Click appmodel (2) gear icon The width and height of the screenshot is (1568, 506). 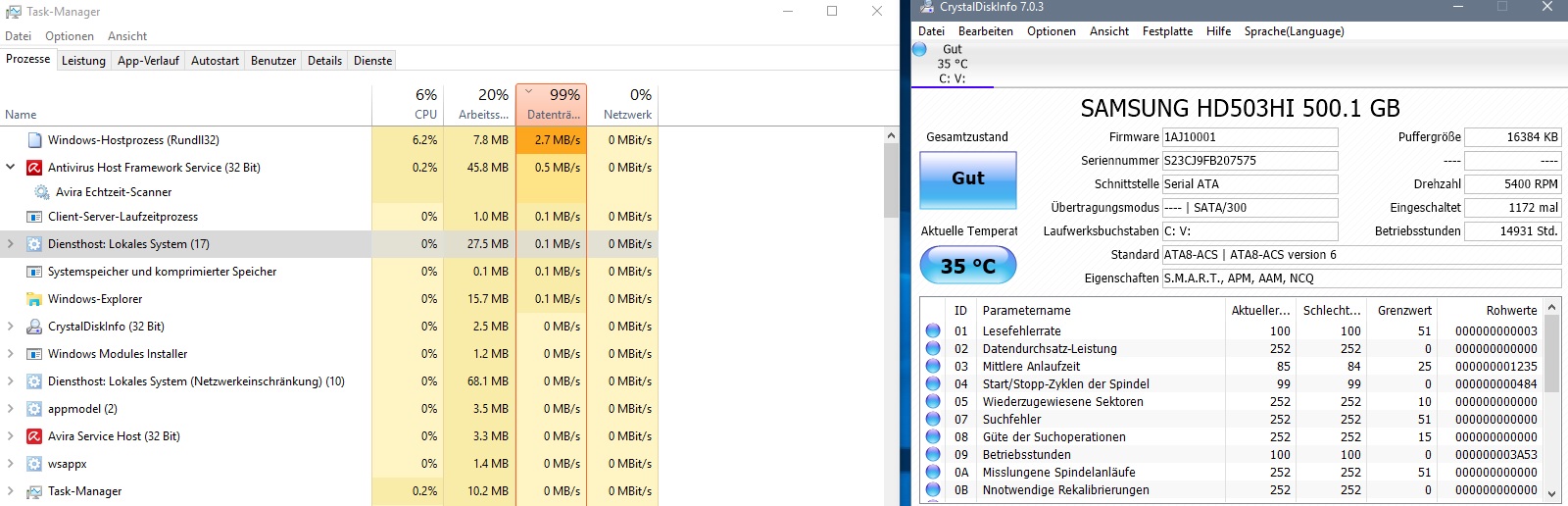(34, 409)
